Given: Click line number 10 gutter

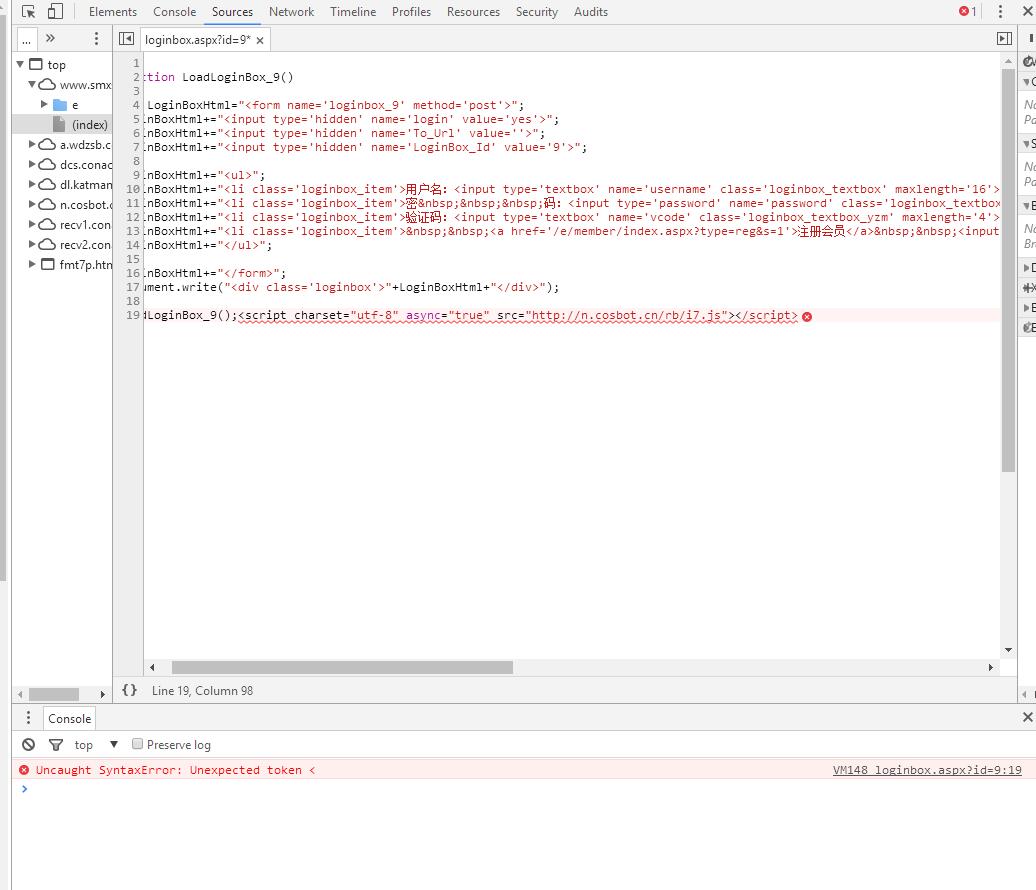Looking at the screenshot, I should pos(133,189).
